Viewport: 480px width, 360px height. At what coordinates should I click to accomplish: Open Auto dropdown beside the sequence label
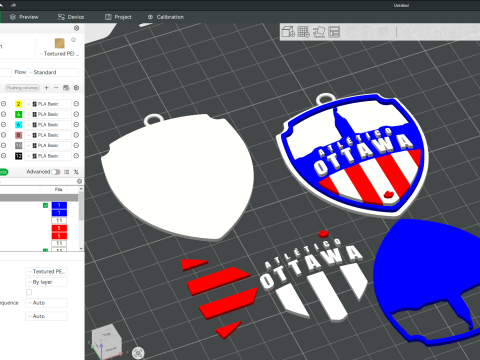pos(46,303)
